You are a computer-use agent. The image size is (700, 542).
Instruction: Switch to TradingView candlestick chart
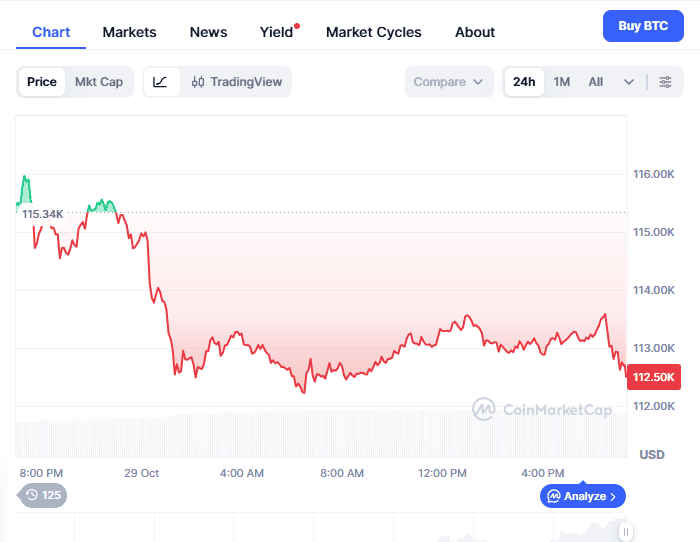pyautogui.click(x=237, y=82)
